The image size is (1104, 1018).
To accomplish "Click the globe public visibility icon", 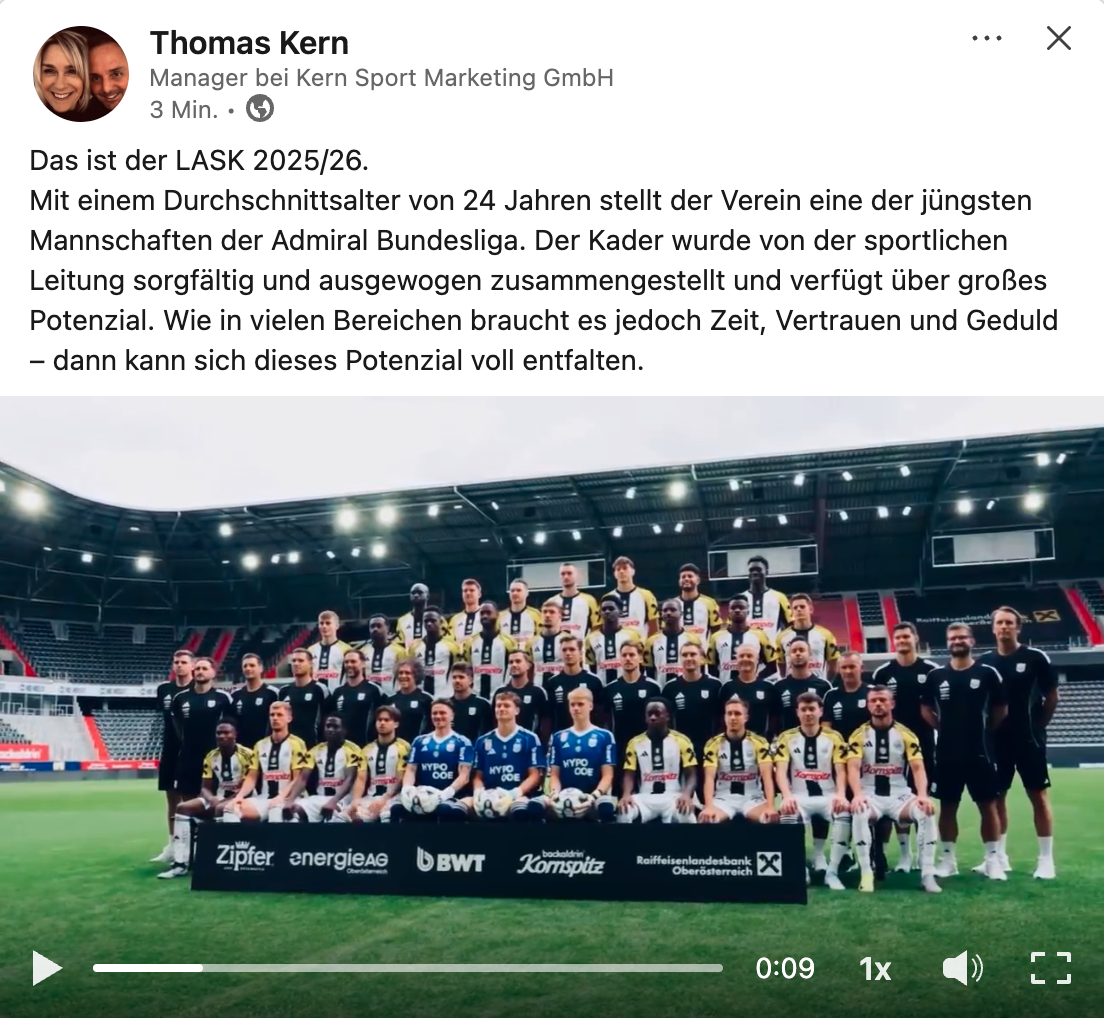I will (260, 109).
